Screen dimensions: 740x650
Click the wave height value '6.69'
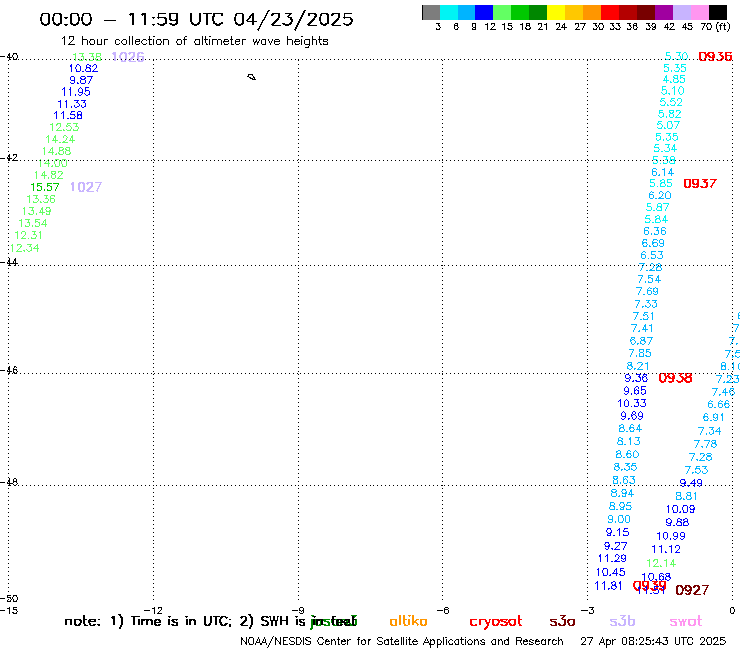(653, 244)
